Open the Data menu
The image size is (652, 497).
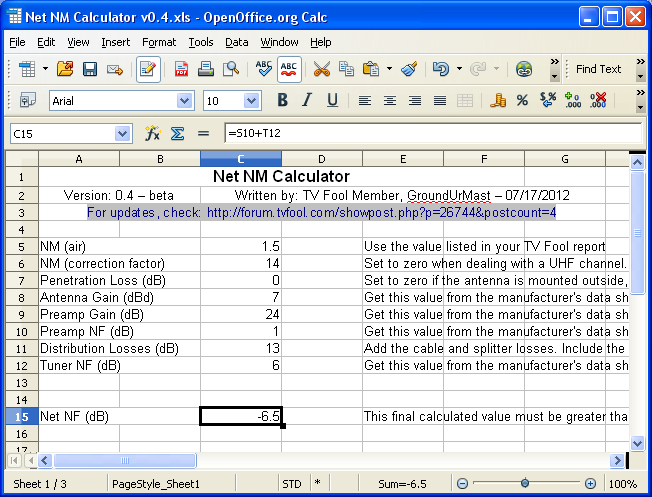[236, 42]
